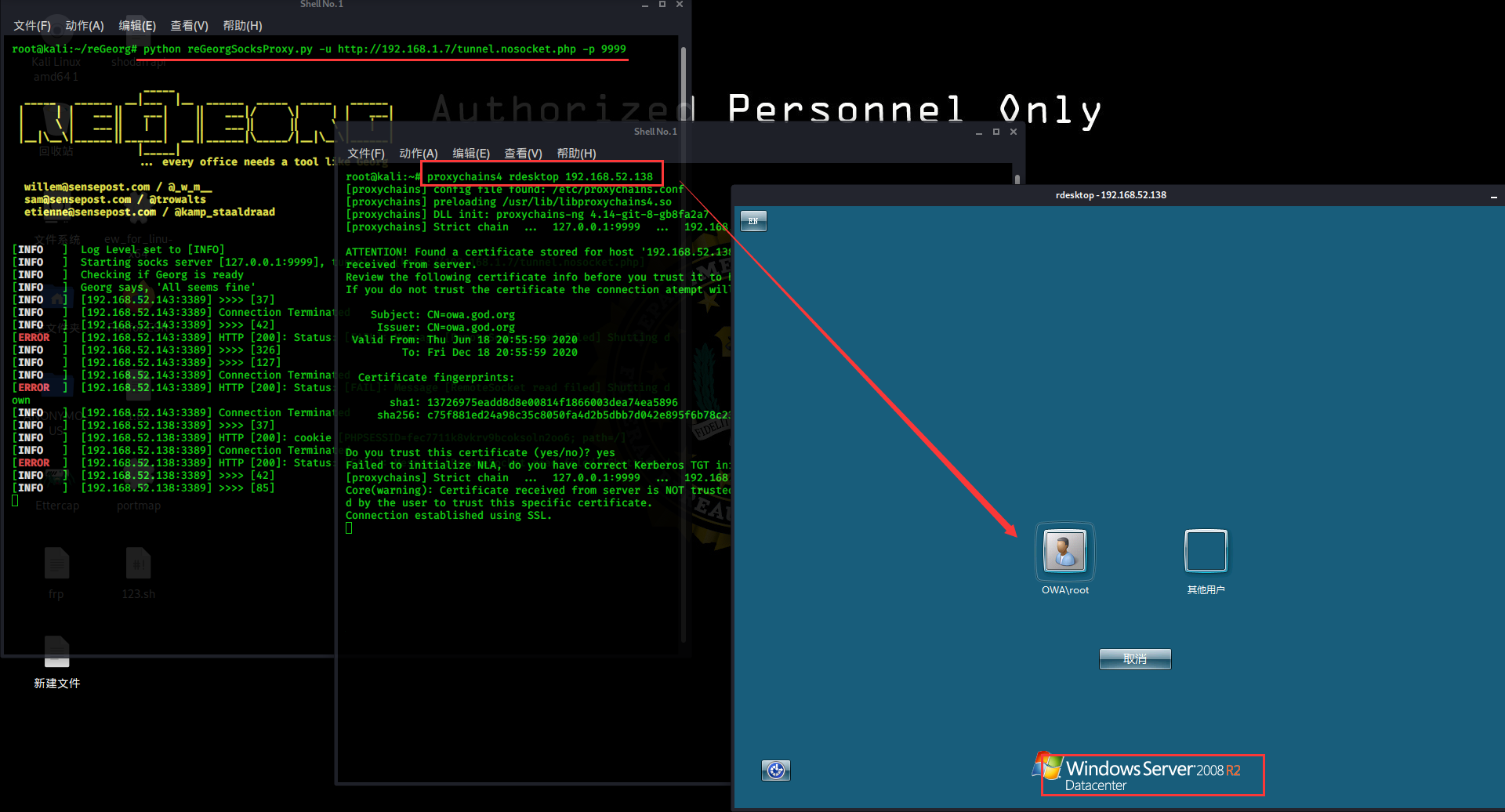The image size is (1505, 812).
Task: Click 'Issuer: CN=owa.god.org' certificate line
Action: (445, 328)
